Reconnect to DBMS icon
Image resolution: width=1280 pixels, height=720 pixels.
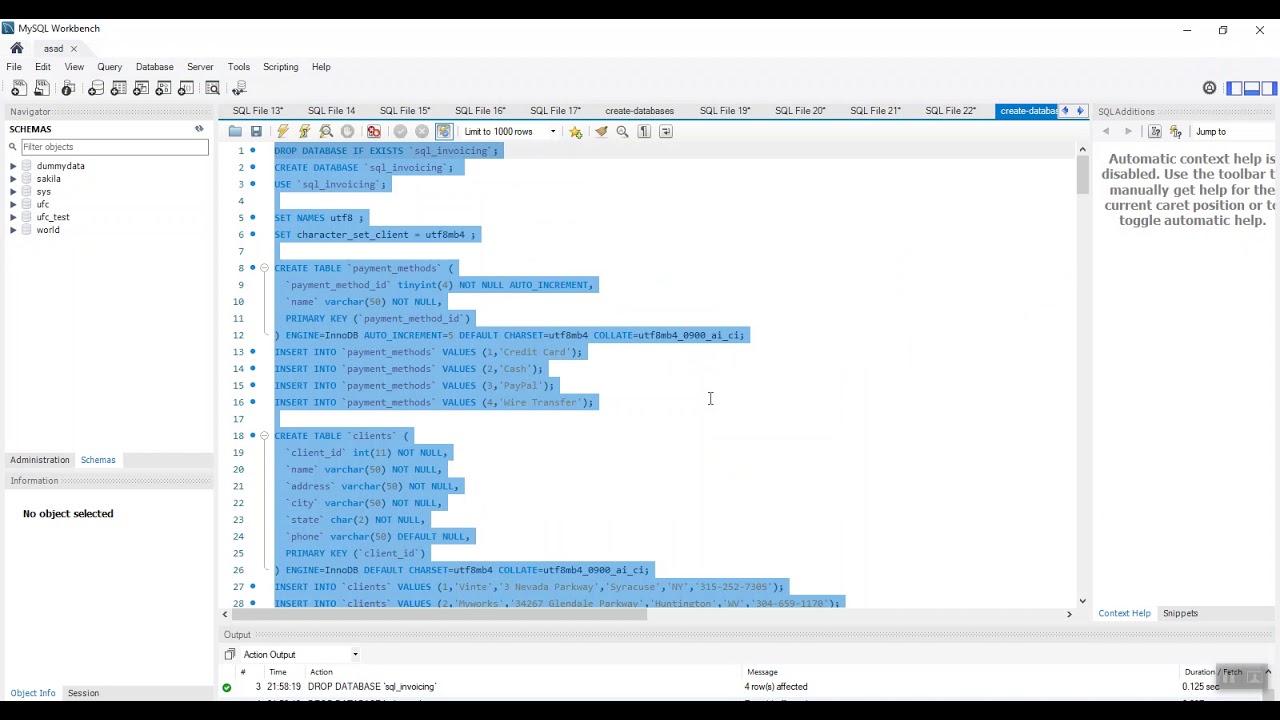(239, 89)
